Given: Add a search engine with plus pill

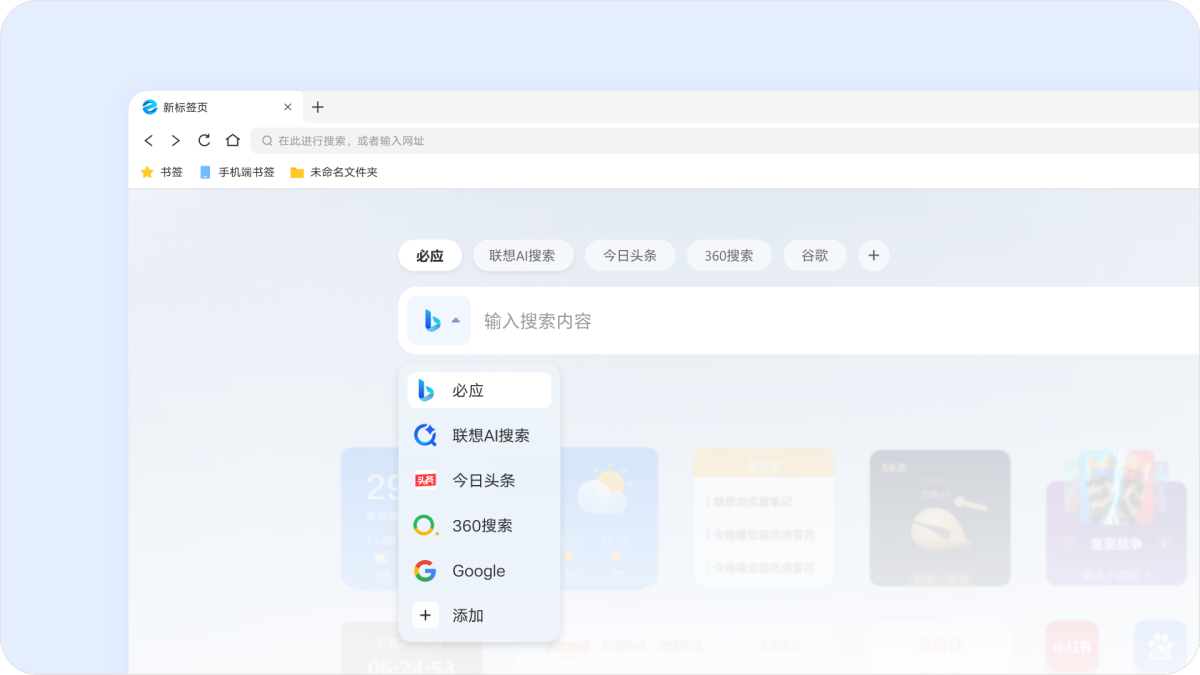Looking at the screenshot, I should coord(873,255).
